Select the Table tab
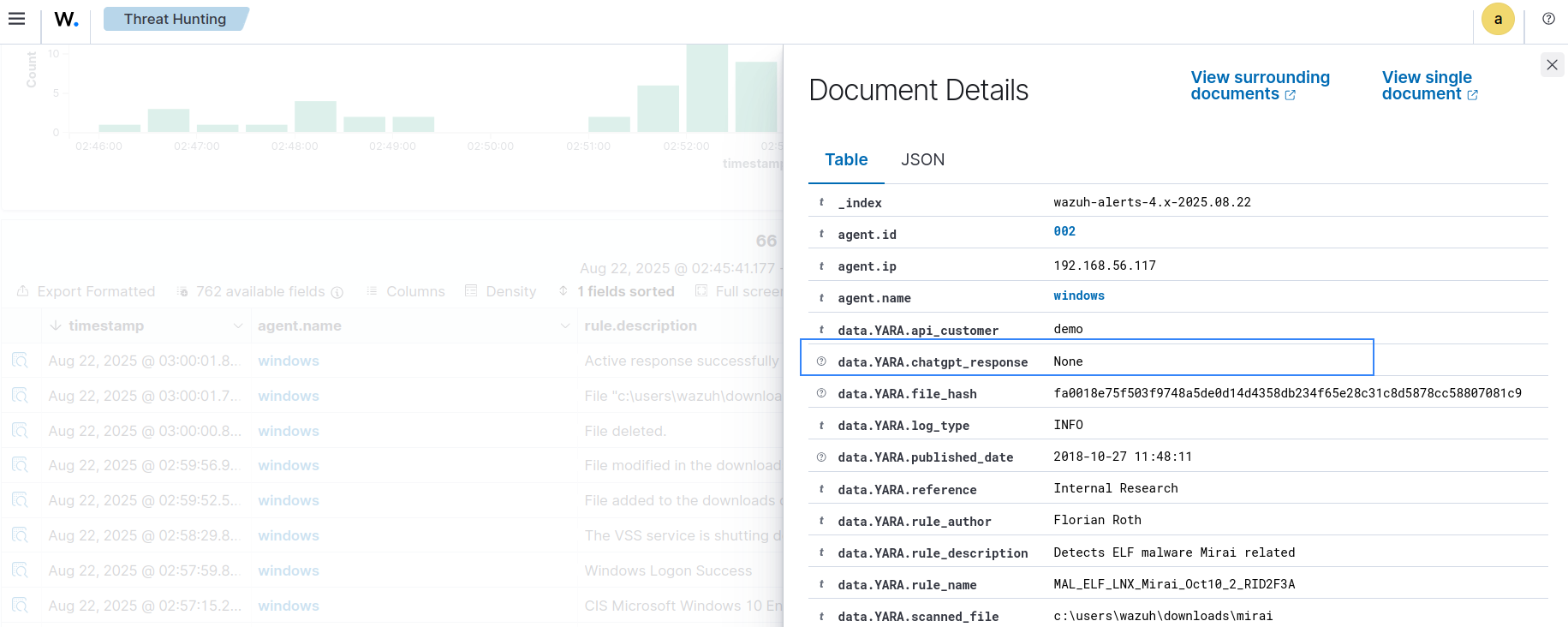The height and width of the screenshot is (627, 1568). pos(846,159)
